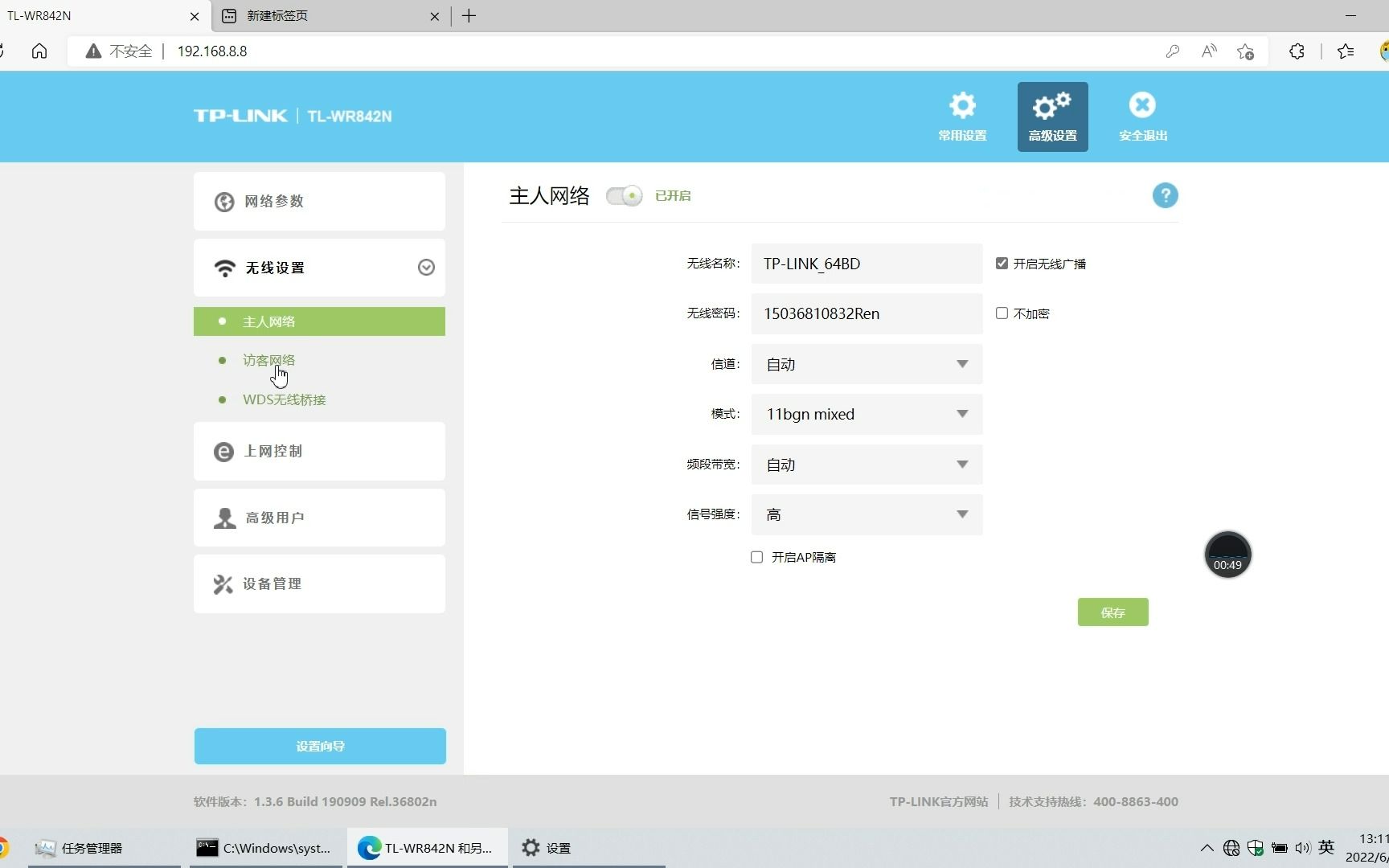1389x868 pixels.
Task: Click 安全退出 logout icon
Action: (x=1142, y=117)
